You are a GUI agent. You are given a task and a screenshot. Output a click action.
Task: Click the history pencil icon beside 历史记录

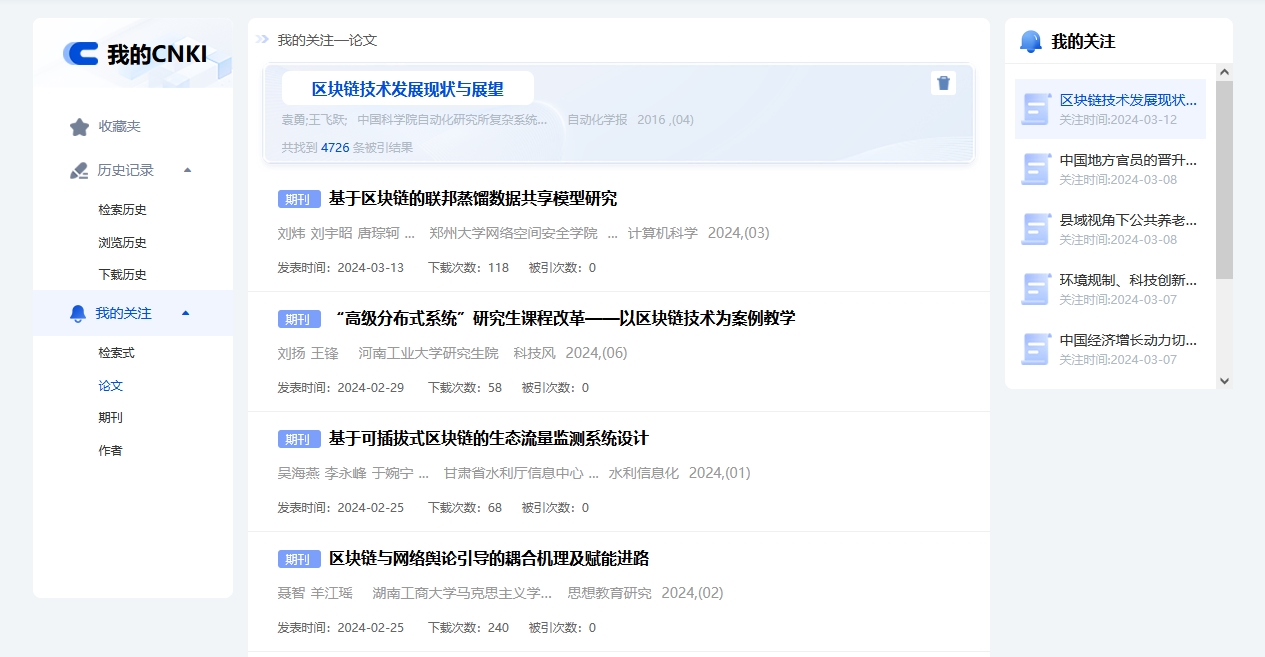pyautogui.click(x=79, y=171)
